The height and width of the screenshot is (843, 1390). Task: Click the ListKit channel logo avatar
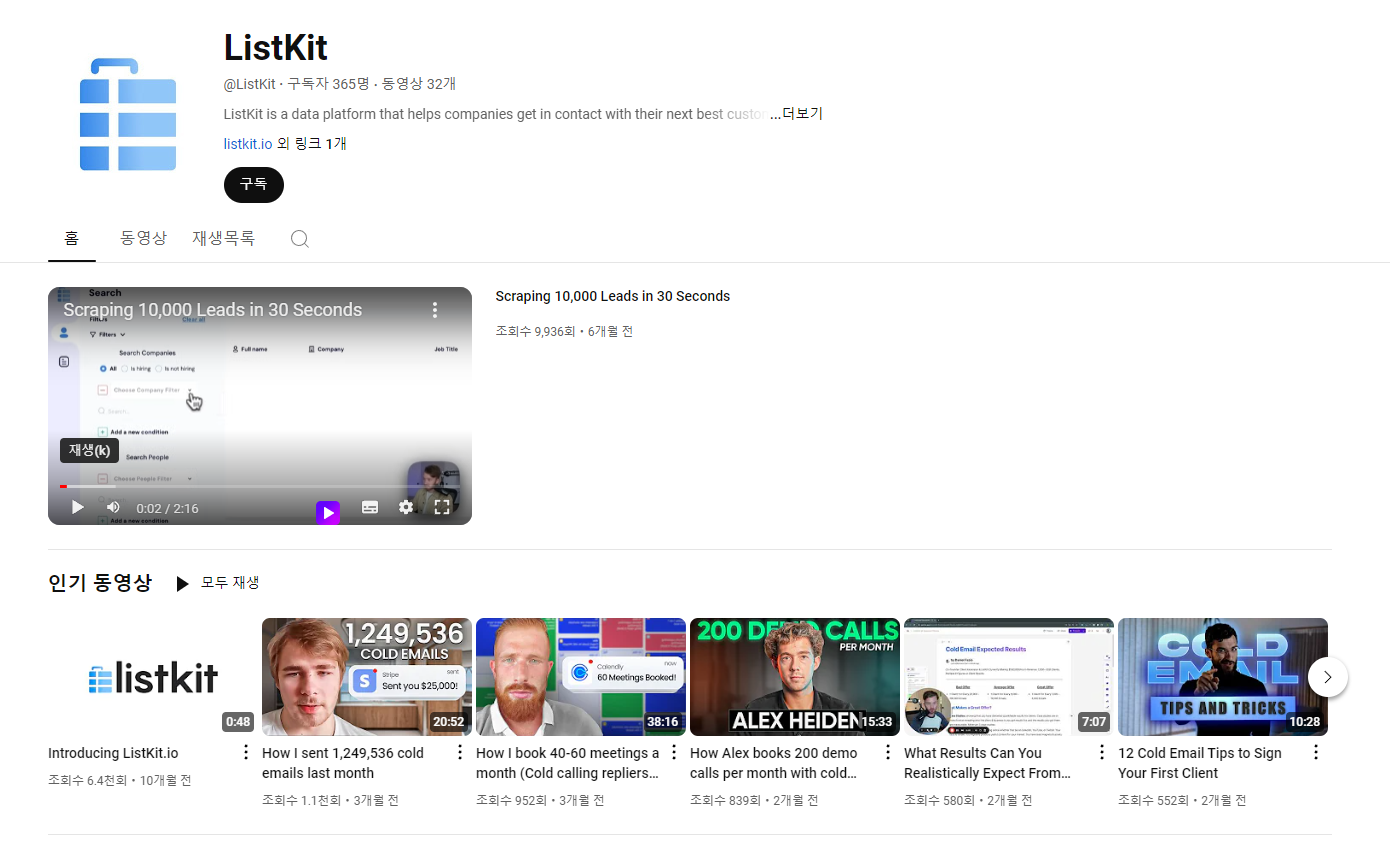128,114
